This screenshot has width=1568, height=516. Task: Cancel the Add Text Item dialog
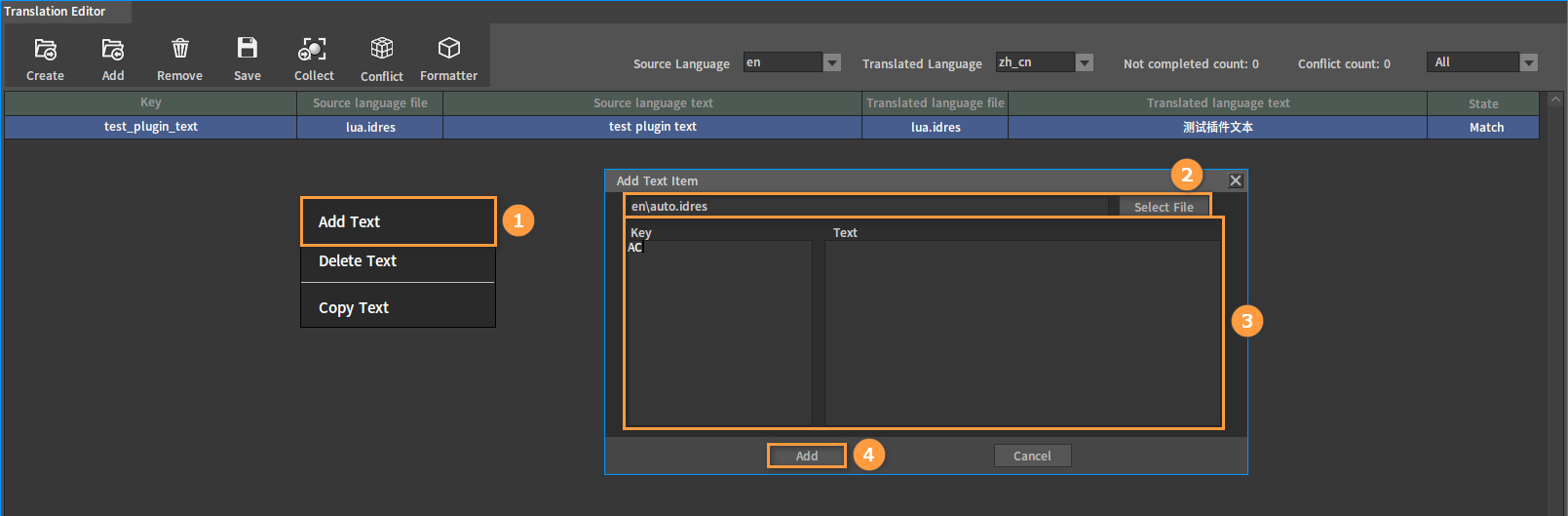[x=1032, y=456]
